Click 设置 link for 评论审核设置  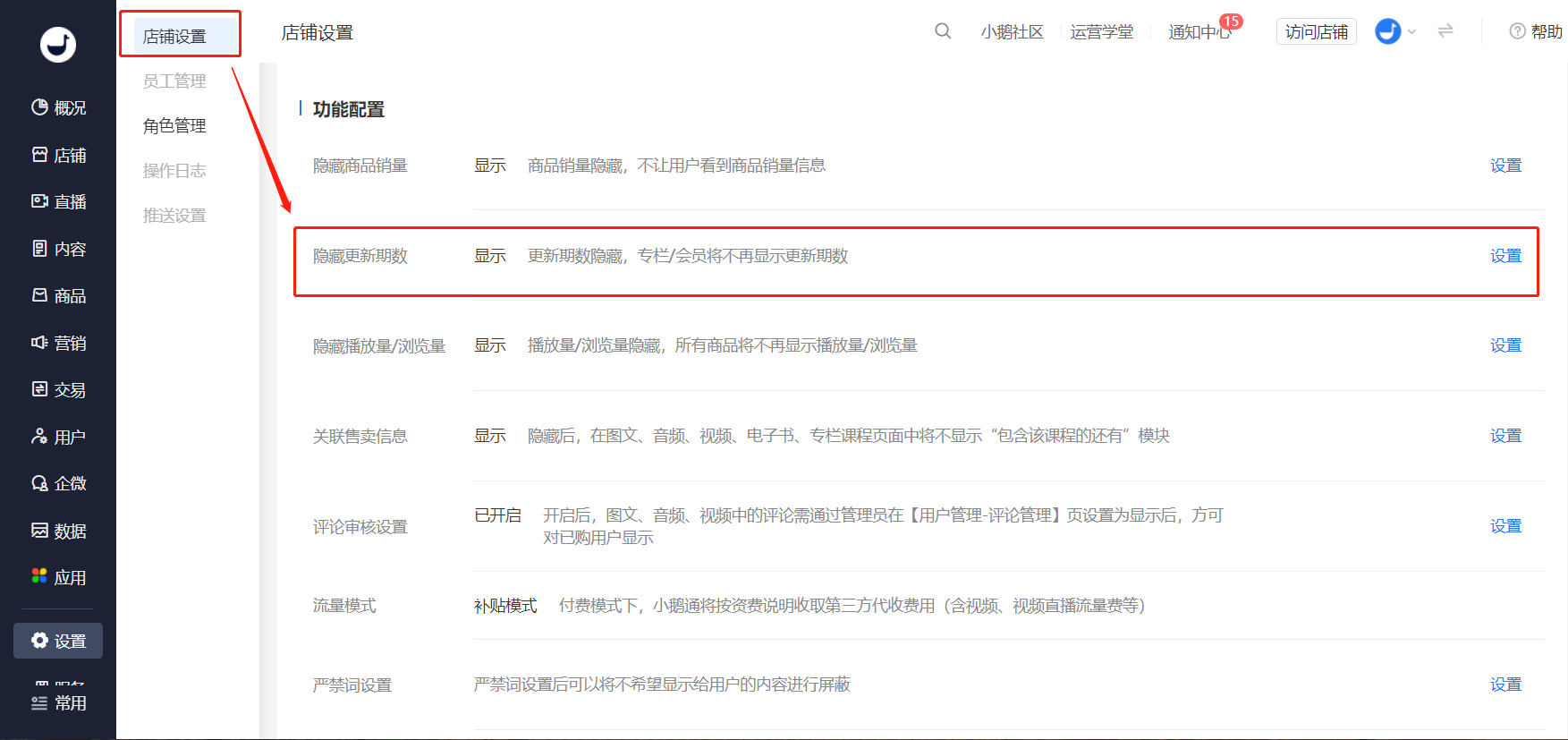point(1505,526)
